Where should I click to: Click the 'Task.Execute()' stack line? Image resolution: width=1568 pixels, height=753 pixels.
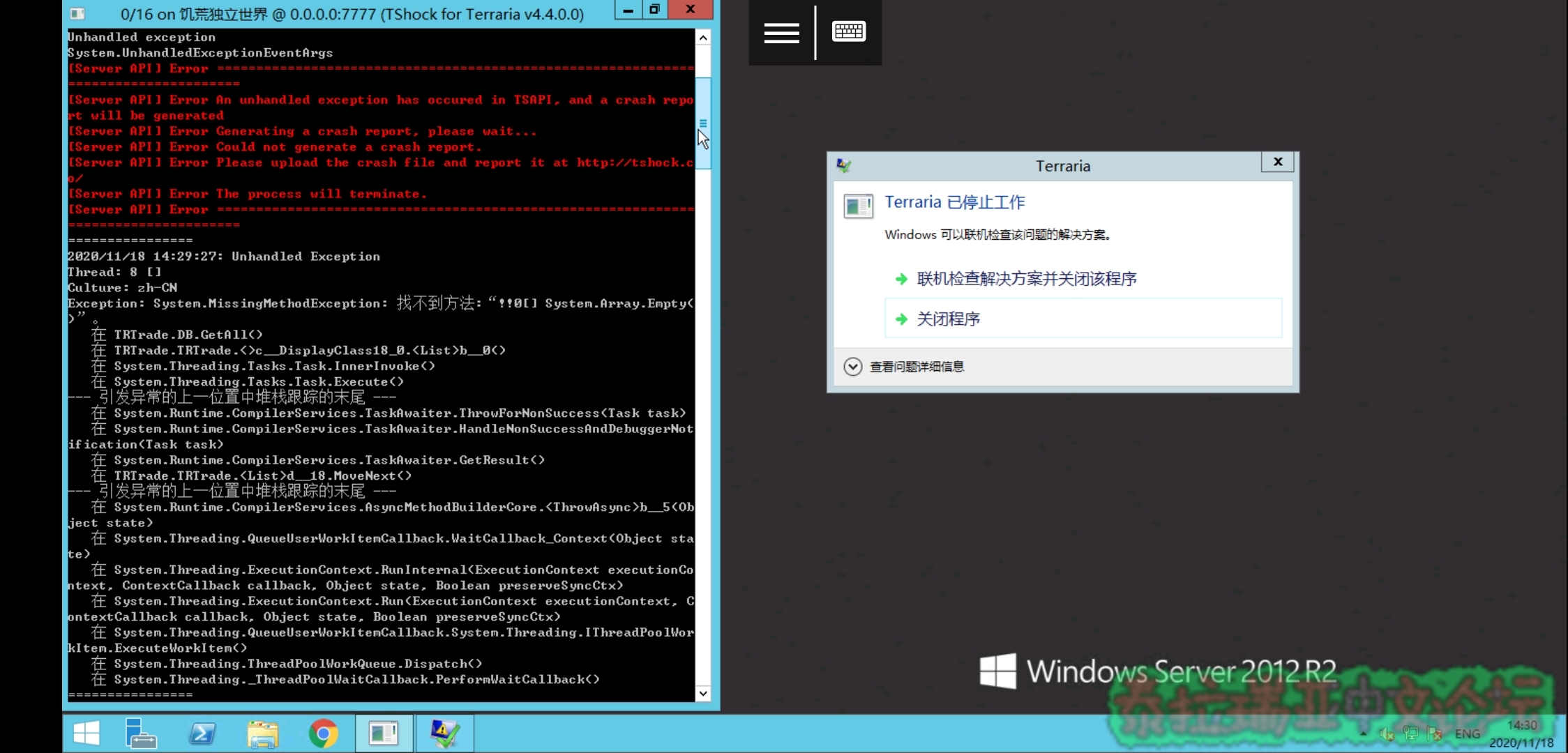tap(248, 382)
